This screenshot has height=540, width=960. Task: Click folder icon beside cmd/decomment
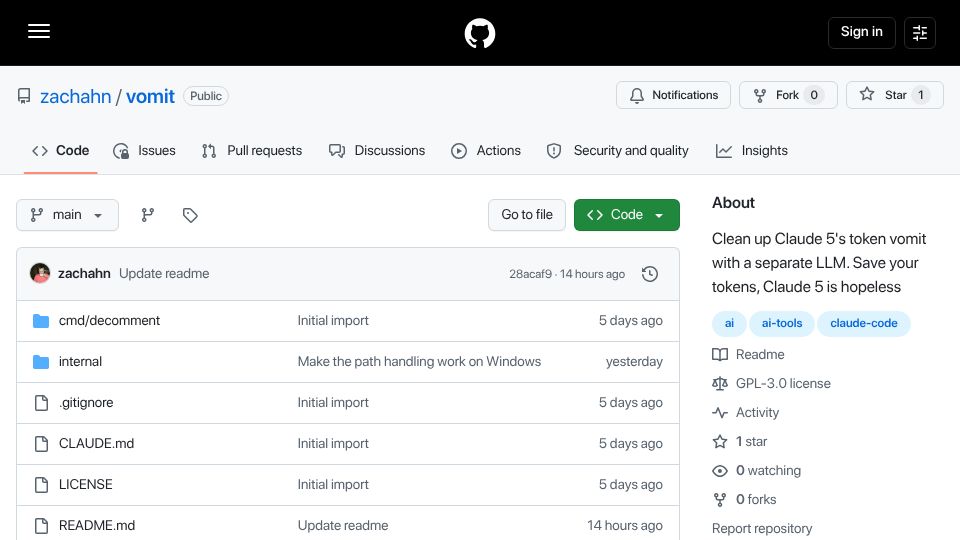41,321
